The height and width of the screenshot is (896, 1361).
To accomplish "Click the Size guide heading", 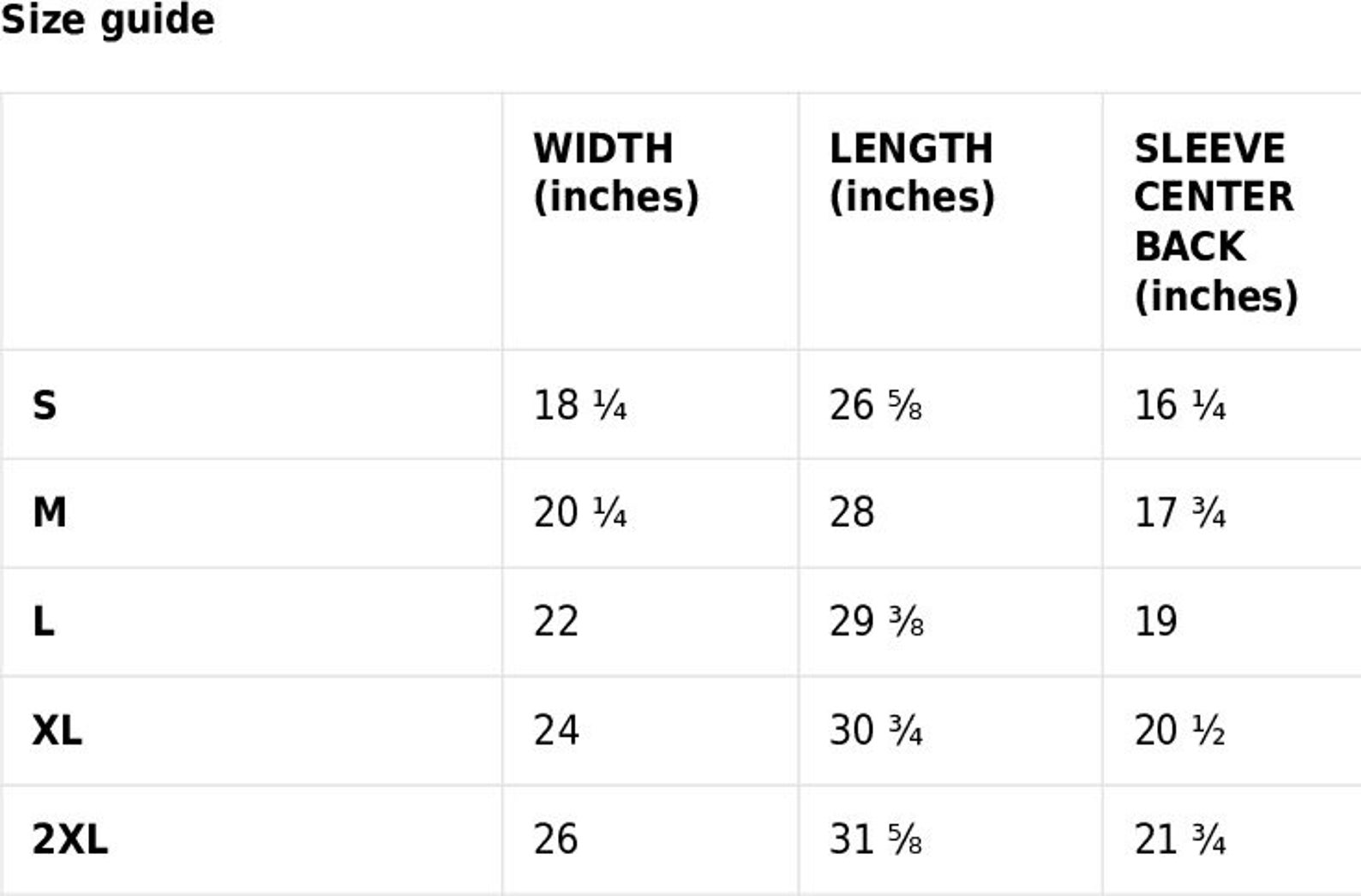I will click(107, 19).
